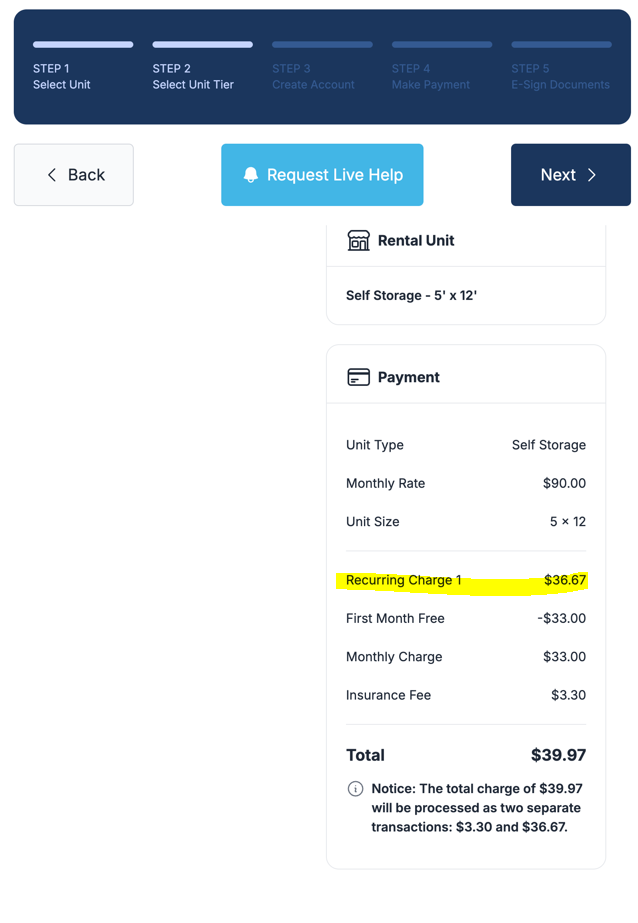Click the bell icon in Request Live Help

pos(253,174)
